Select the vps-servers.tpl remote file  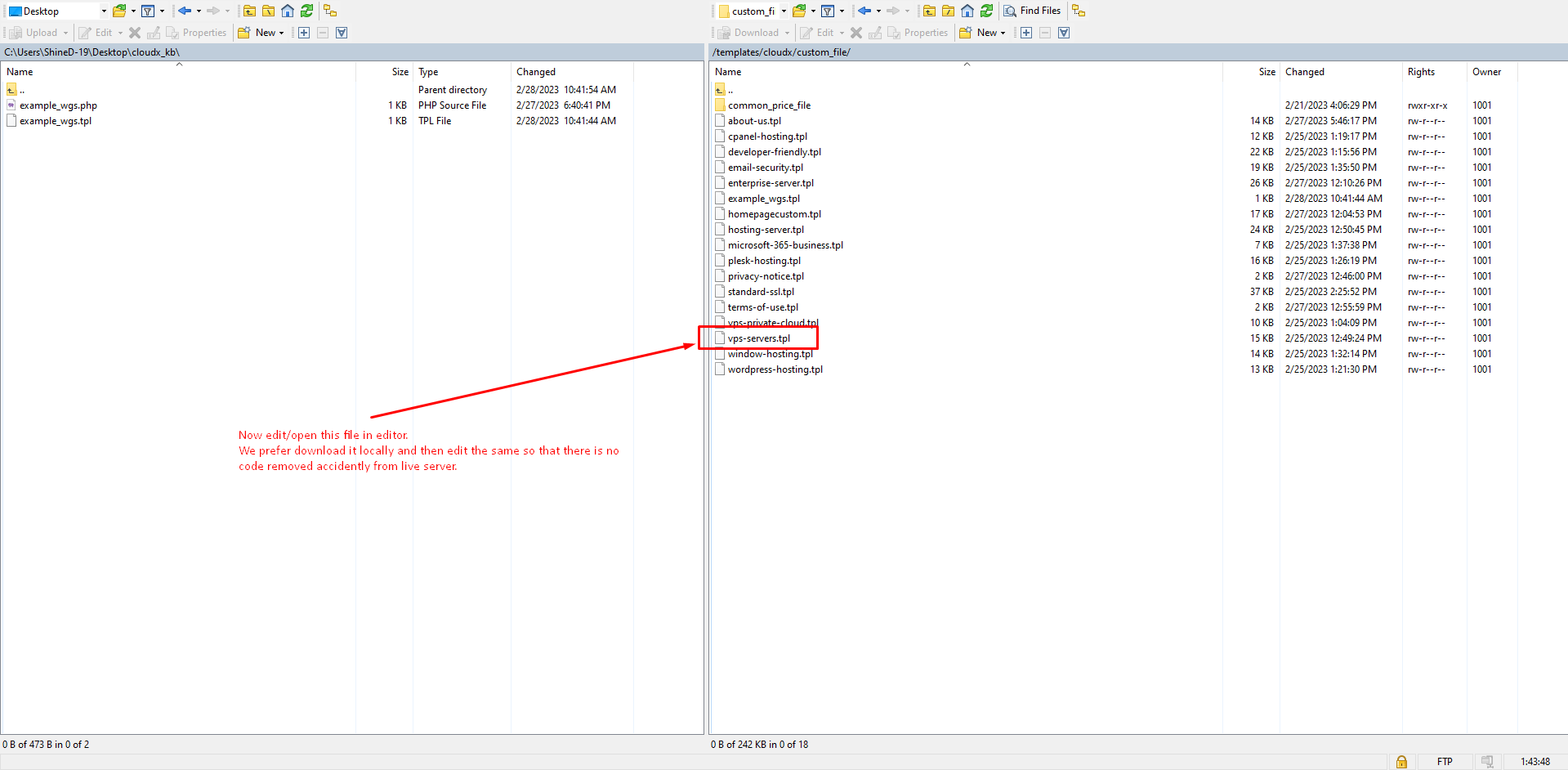coord(759,338)
